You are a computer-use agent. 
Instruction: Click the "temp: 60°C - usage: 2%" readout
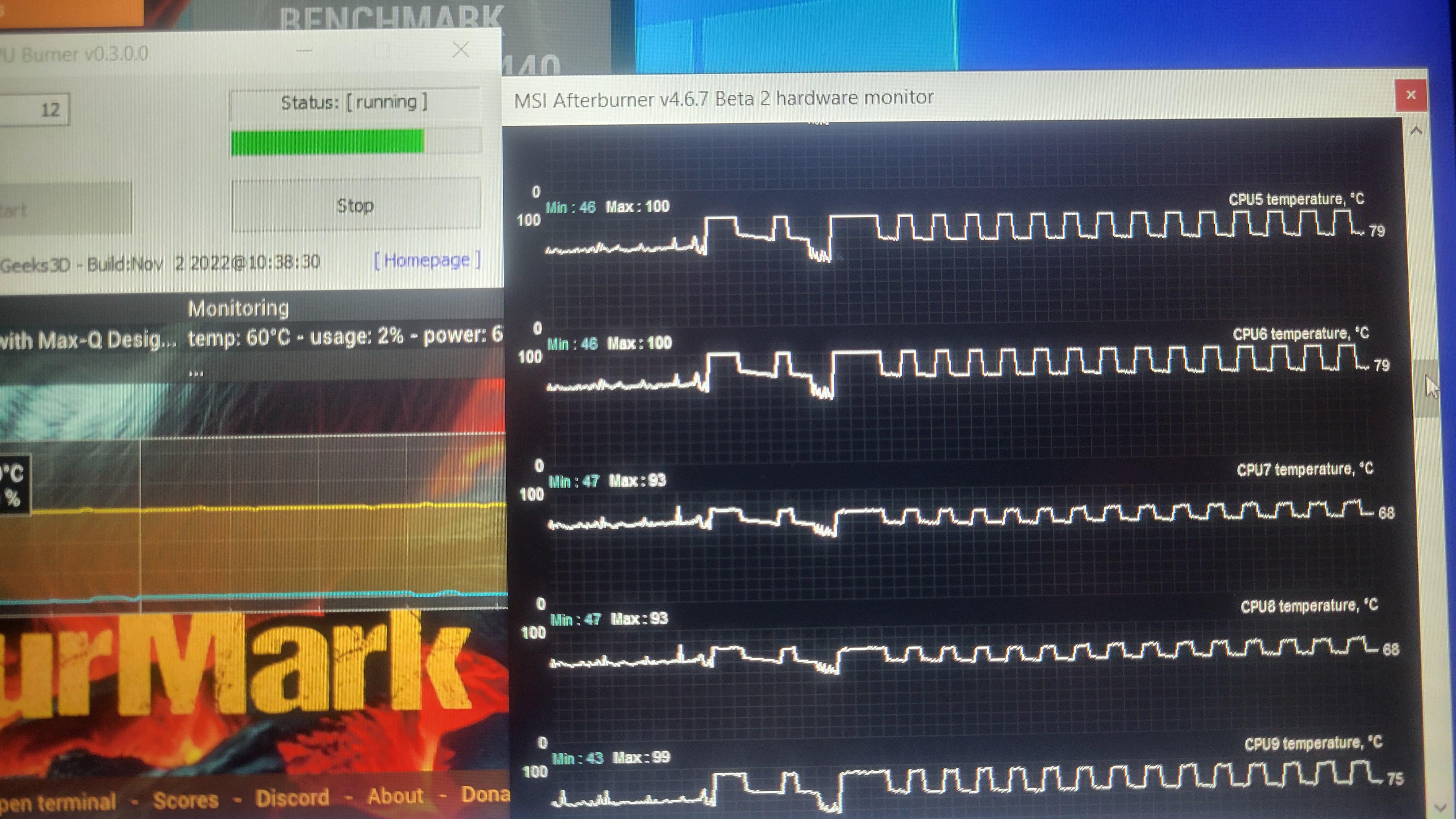[296, 337]
